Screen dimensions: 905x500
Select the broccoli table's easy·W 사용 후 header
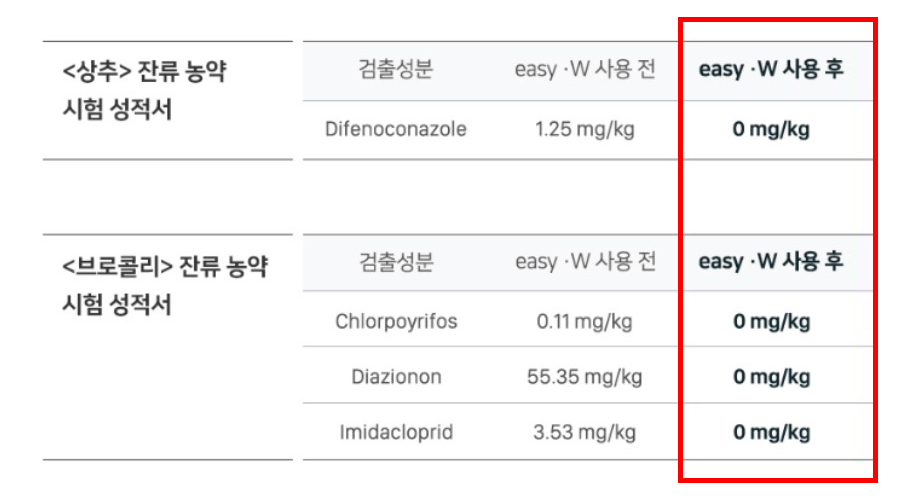771,262
